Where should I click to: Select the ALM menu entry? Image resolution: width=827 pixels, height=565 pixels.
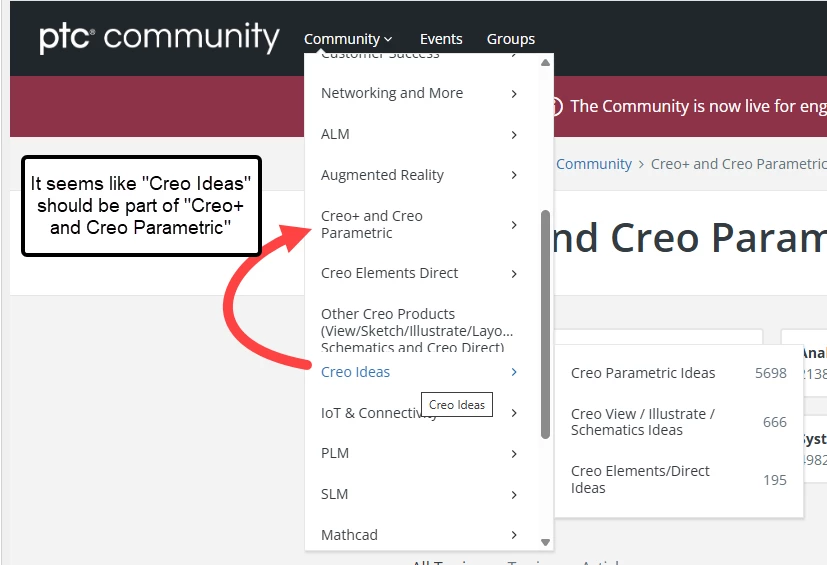tap(335, 134)
